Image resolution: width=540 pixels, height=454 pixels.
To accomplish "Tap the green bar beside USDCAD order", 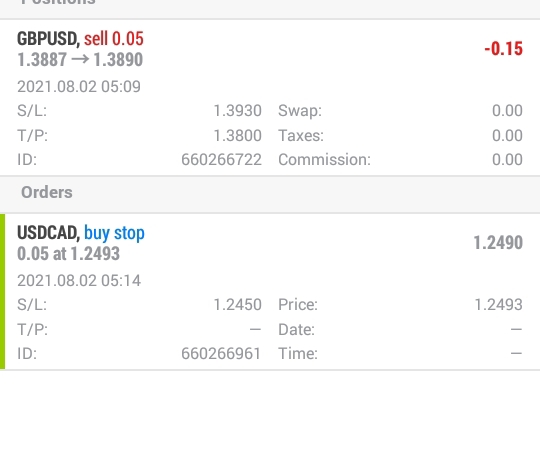I will click(2, 291).
